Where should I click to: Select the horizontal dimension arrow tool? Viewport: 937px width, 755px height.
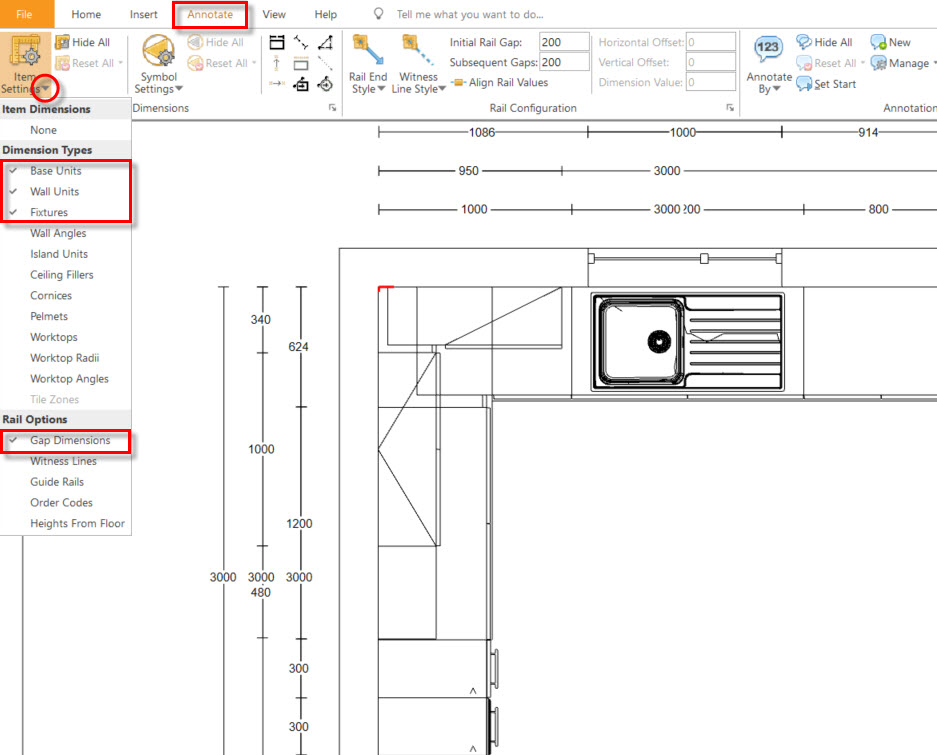click(277, 84)
